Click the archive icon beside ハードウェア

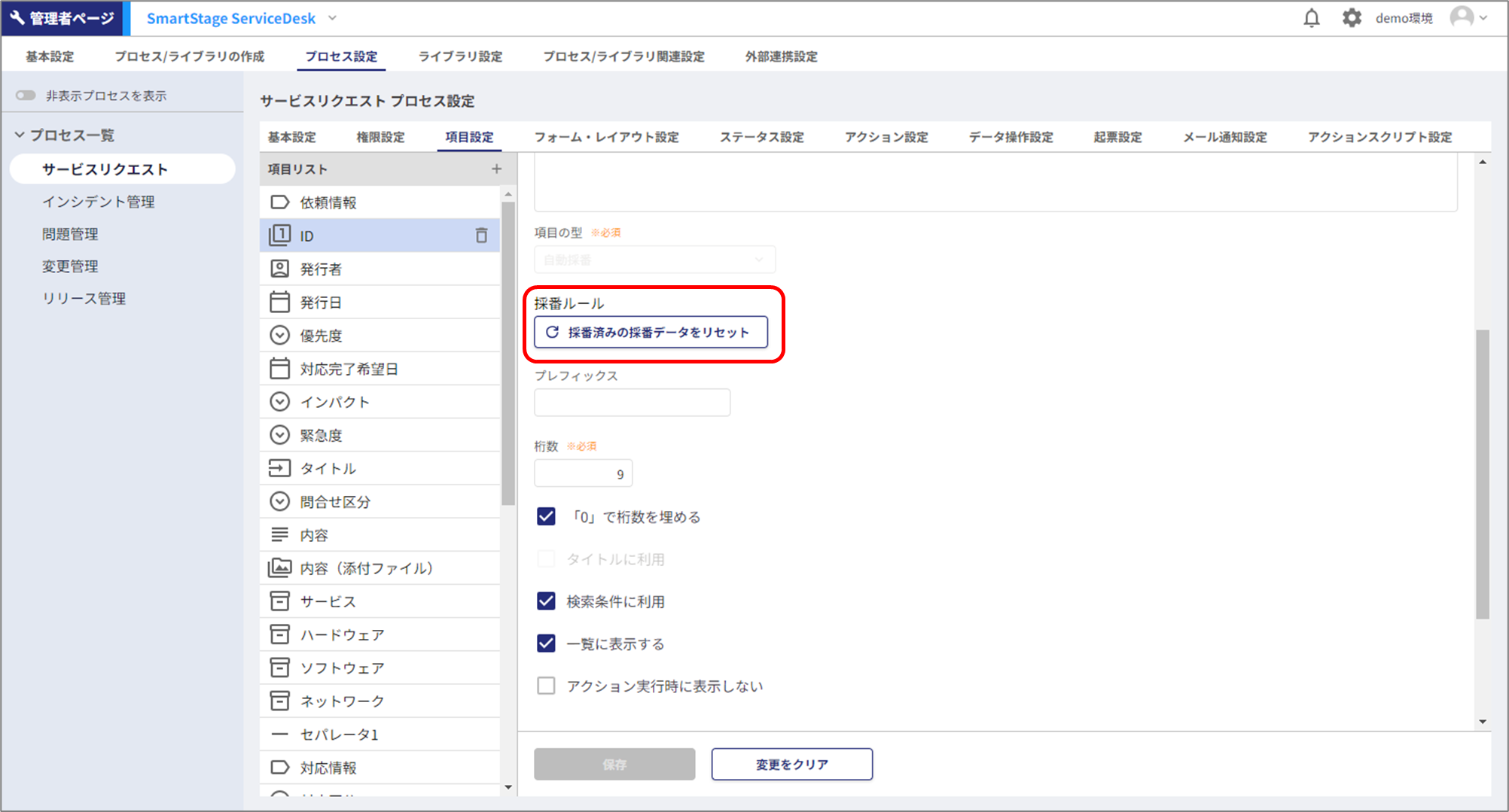click(x=279, y=634)
